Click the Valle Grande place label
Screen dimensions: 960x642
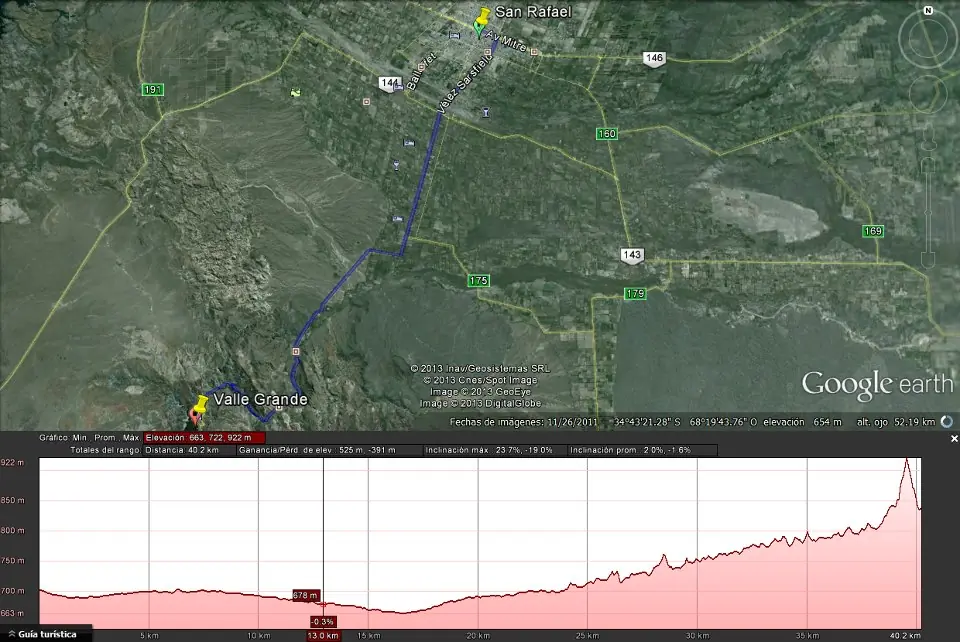[261, 399]
